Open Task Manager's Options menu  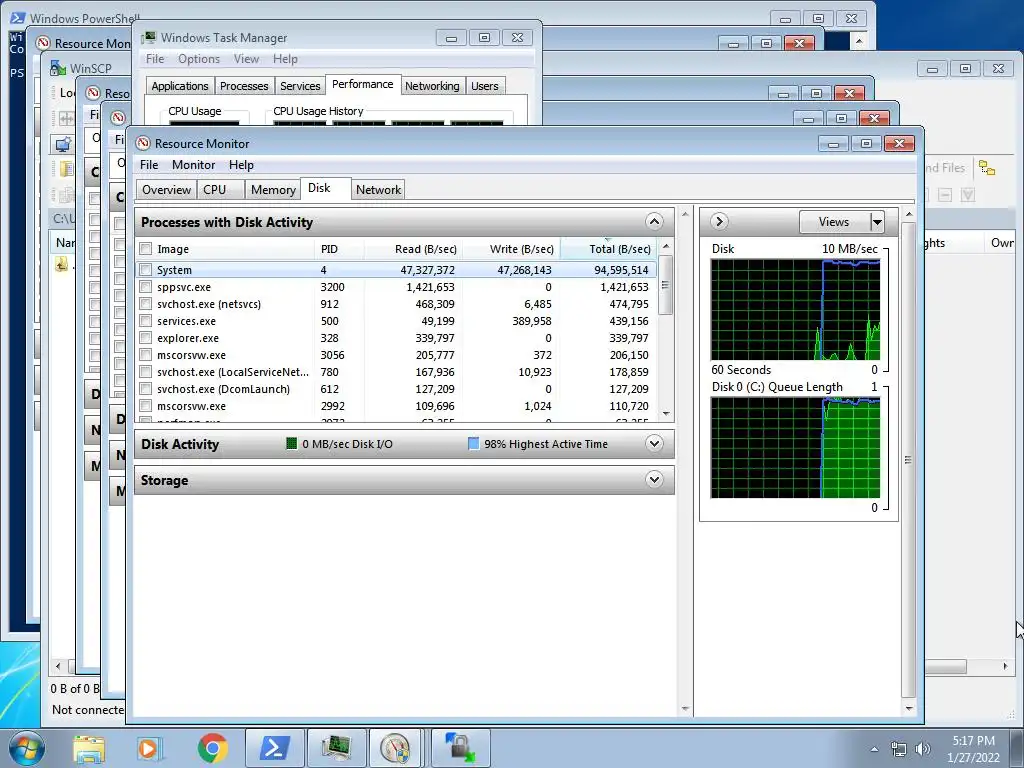pyautogui.click(x=199, y=59)
